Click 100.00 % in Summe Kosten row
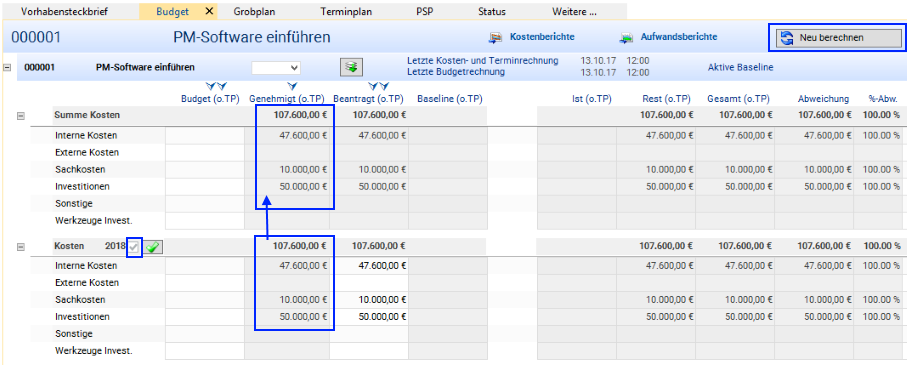Viewport: 907px width, 365px height. pos(881,115)
